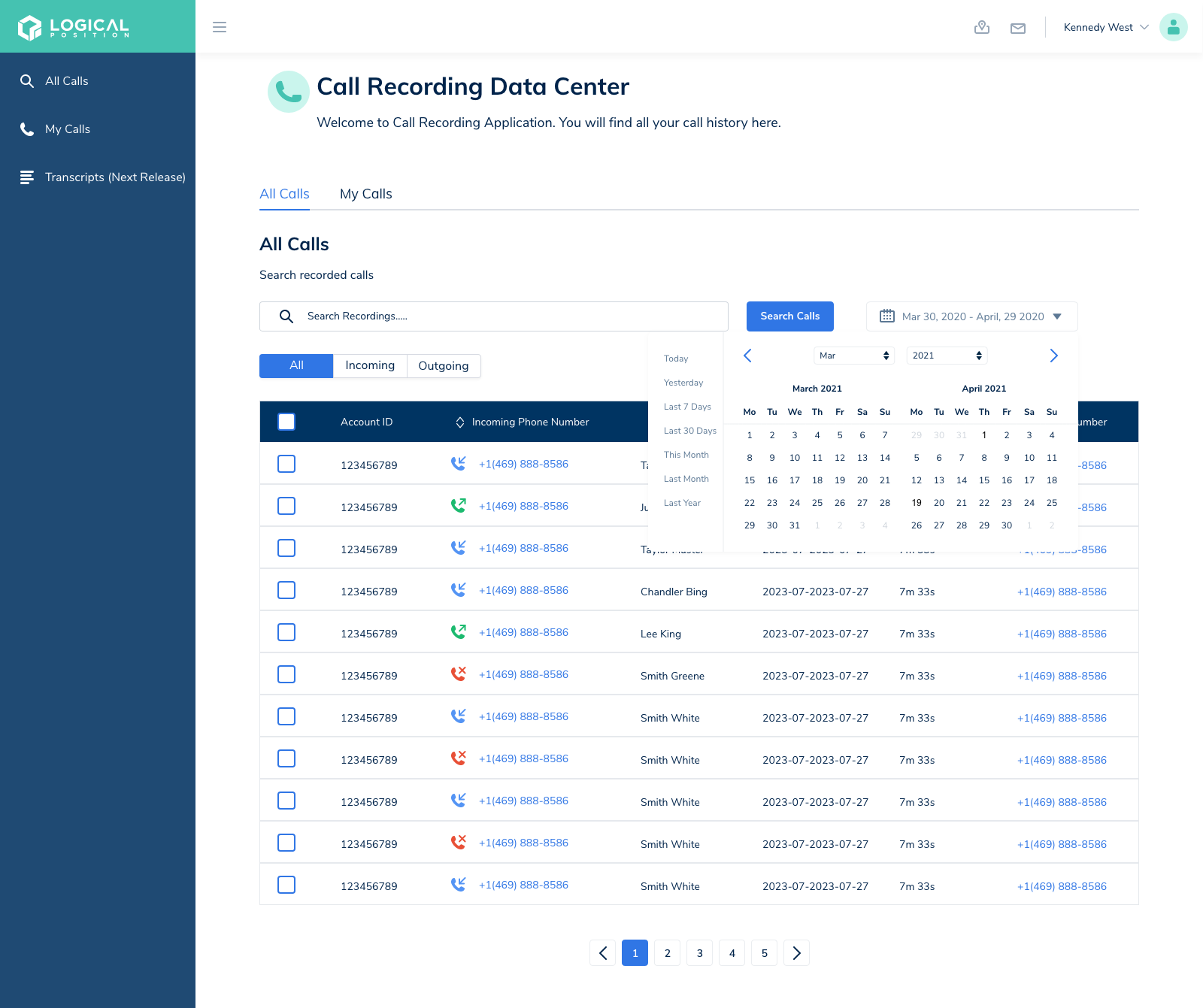1203x1008 pixels.
Task: Switch to the My Calls tab
Action: click(x=366, y=194)
